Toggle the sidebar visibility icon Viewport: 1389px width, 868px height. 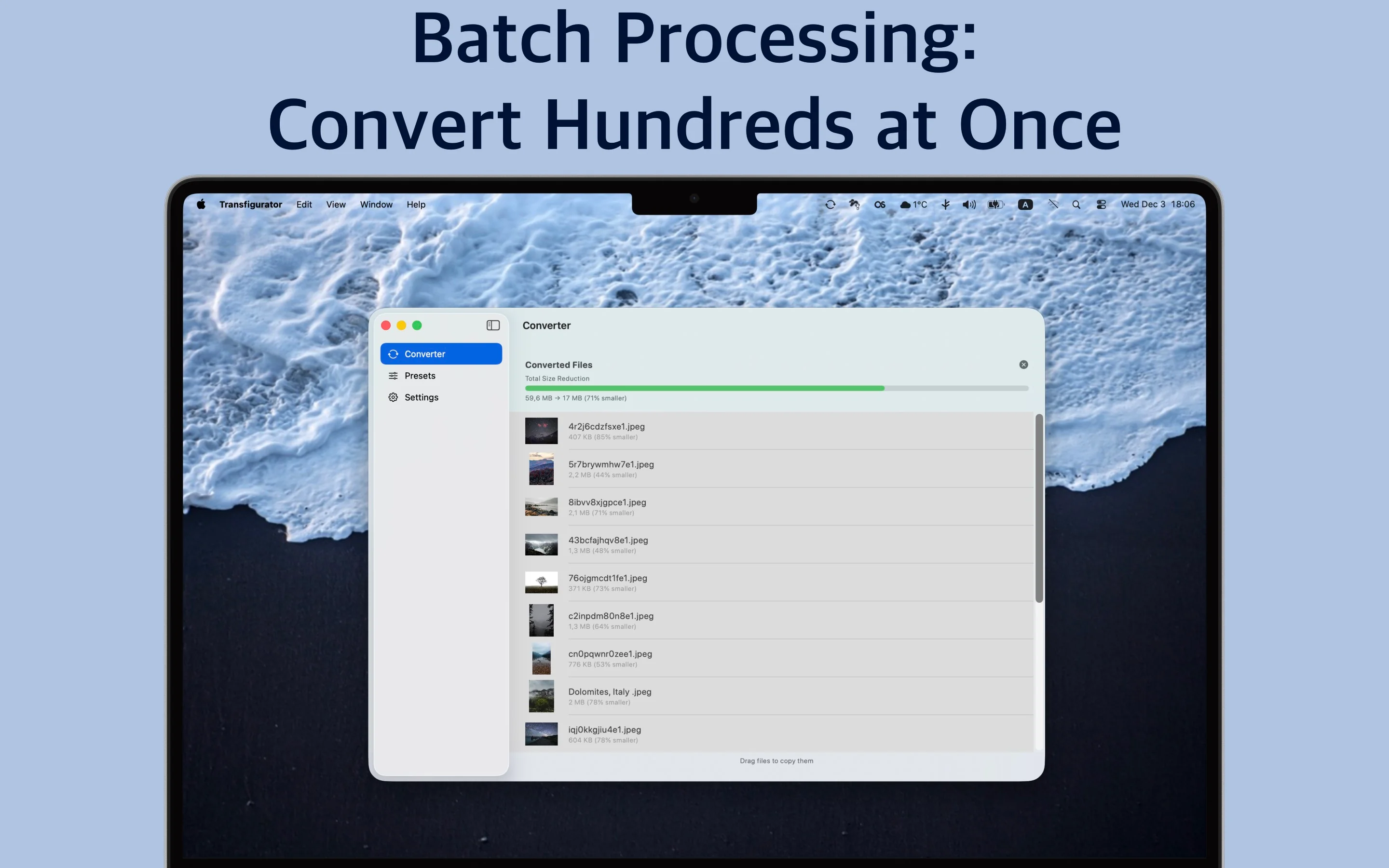492,325
